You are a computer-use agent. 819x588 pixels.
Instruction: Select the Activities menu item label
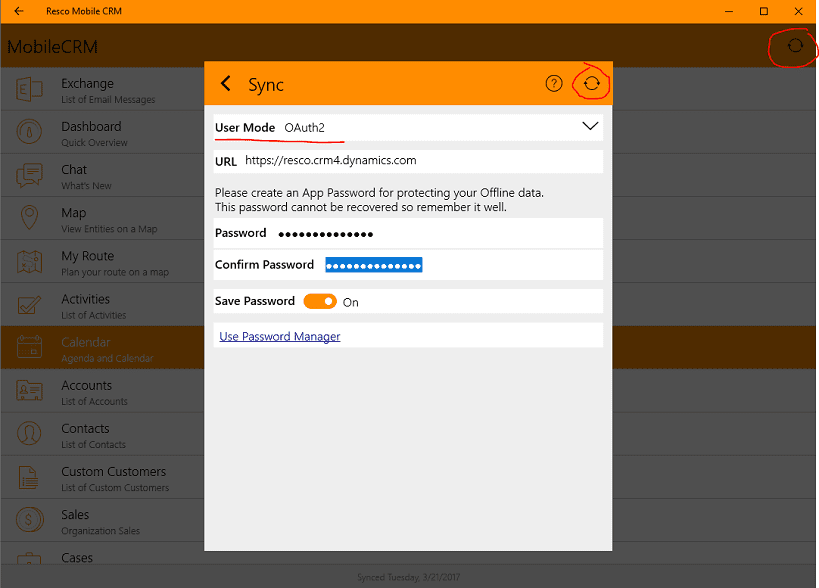tap(86, 299)
